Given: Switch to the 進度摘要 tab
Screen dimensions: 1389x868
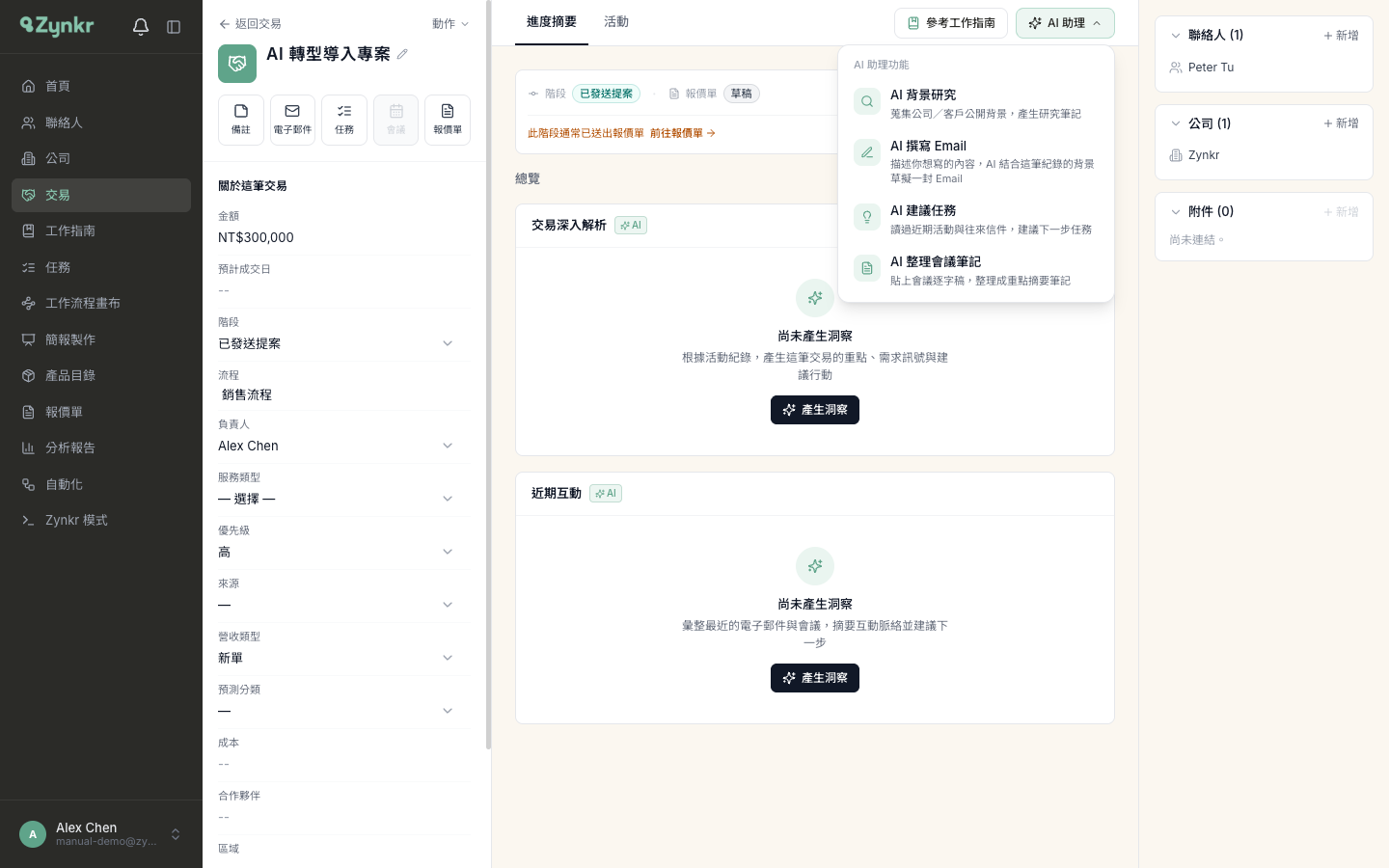Looking at the screenshot, I should pos(552,22).
